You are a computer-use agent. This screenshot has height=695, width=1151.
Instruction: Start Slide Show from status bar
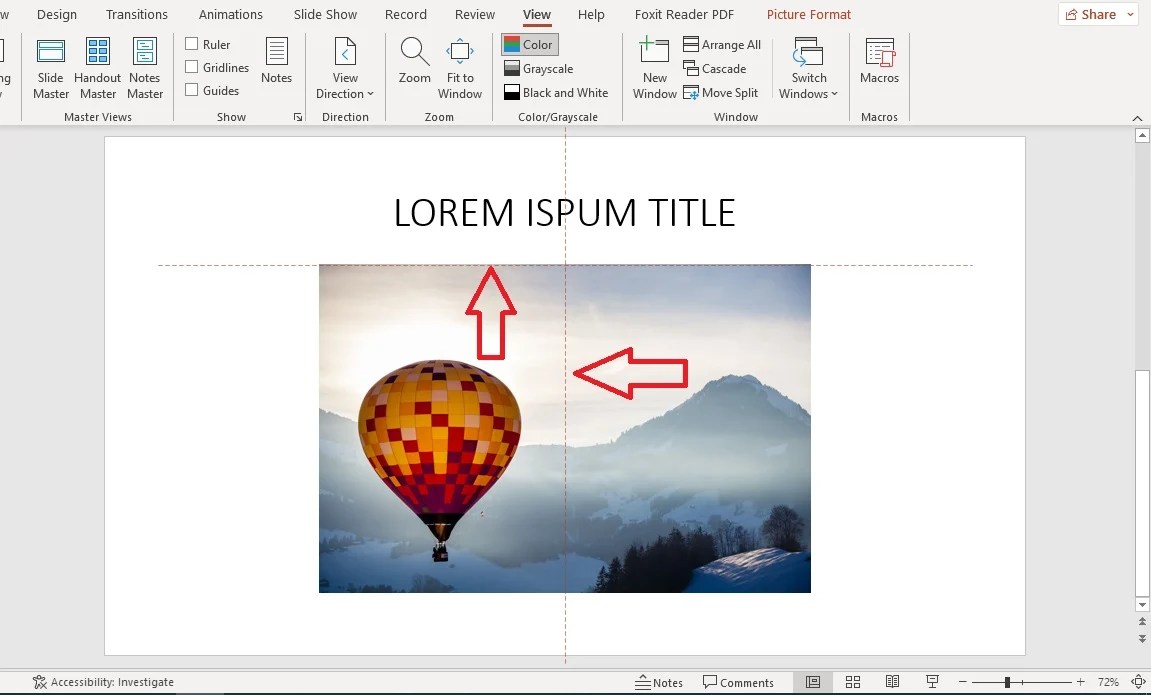(x=933, y=681)
